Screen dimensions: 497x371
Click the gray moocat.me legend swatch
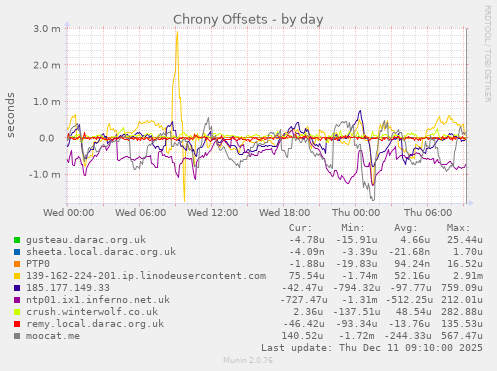[x=17, y=336]
